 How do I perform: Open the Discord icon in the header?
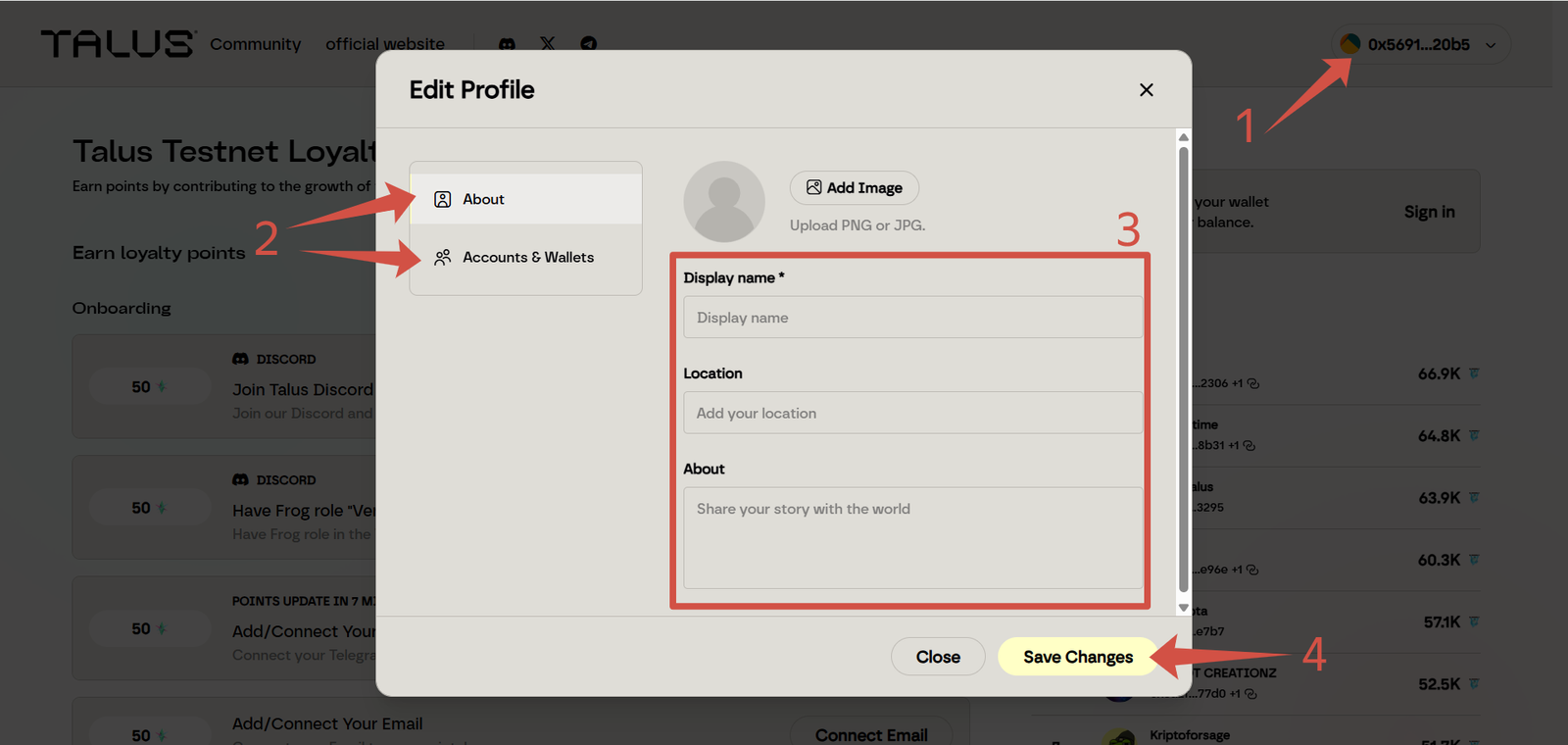(507, 44)
